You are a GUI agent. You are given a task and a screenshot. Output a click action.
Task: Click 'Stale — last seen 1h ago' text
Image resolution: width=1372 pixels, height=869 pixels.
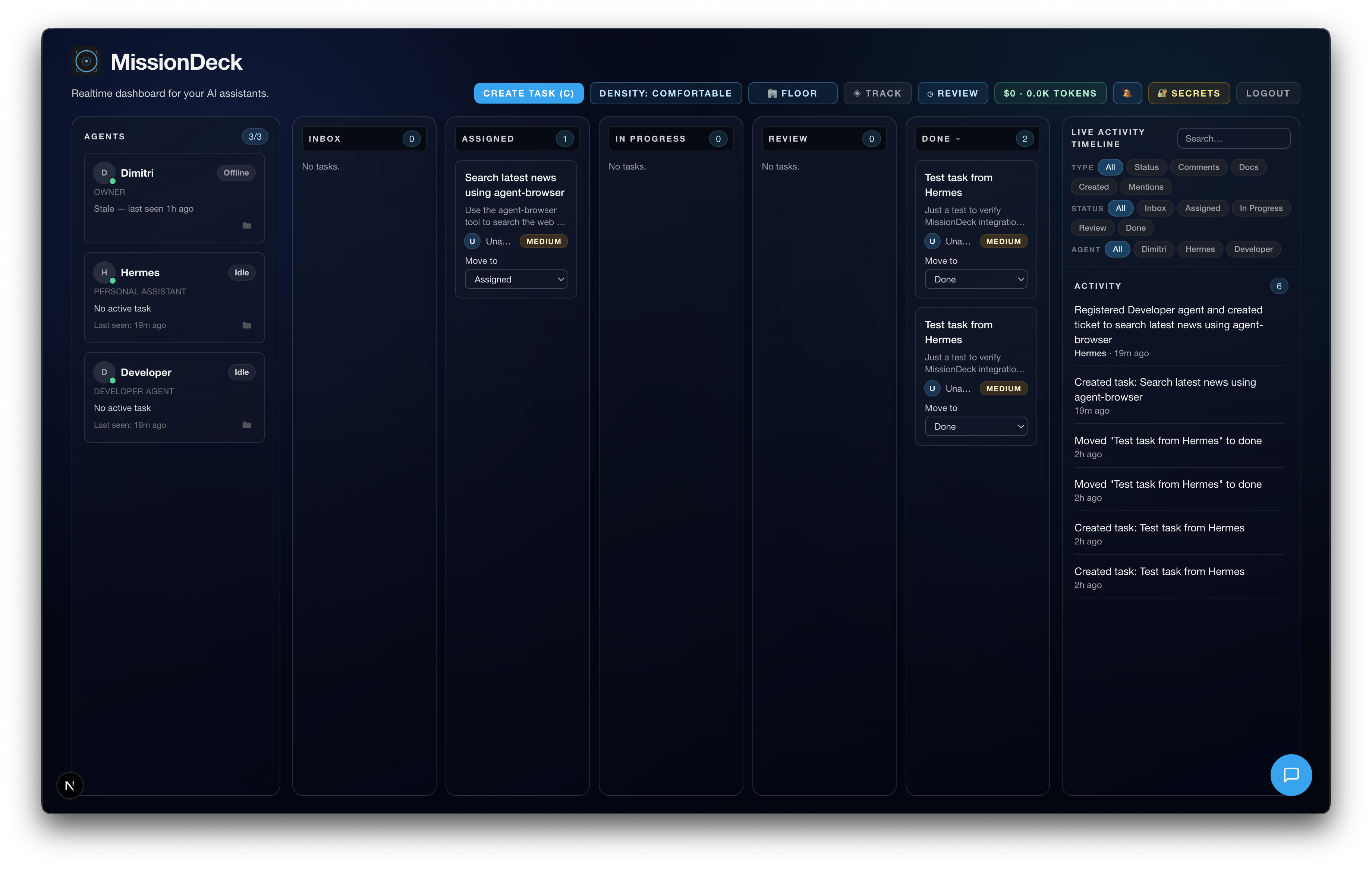[x=144, y=208]
